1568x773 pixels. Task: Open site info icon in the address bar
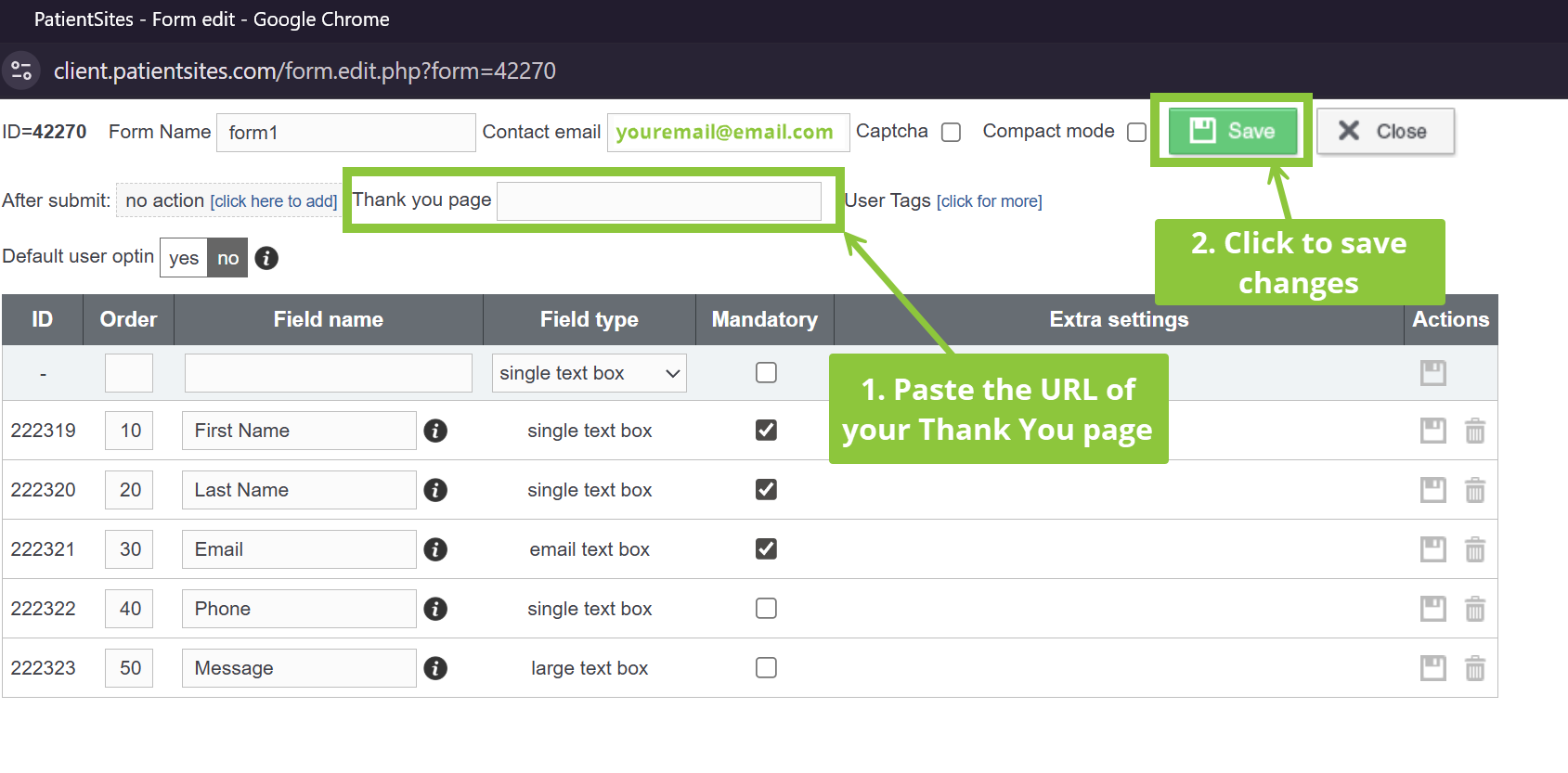21,71
